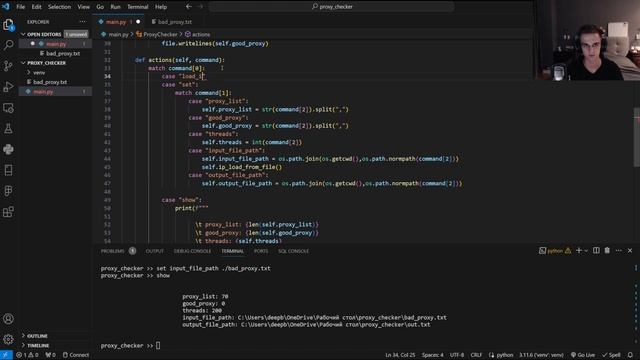
Task: Switch to the main.py editor tab
Action: pyautogui.click(x=119, y=22)
